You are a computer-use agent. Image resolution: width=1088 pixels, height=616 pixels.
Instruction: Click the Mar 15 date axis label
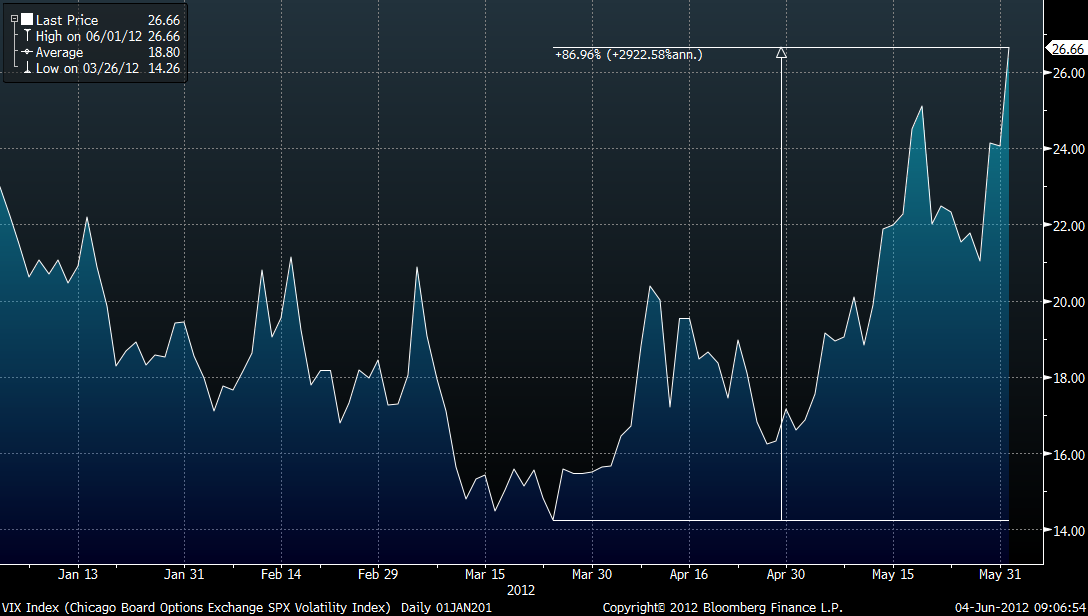(x=484, y=575)
